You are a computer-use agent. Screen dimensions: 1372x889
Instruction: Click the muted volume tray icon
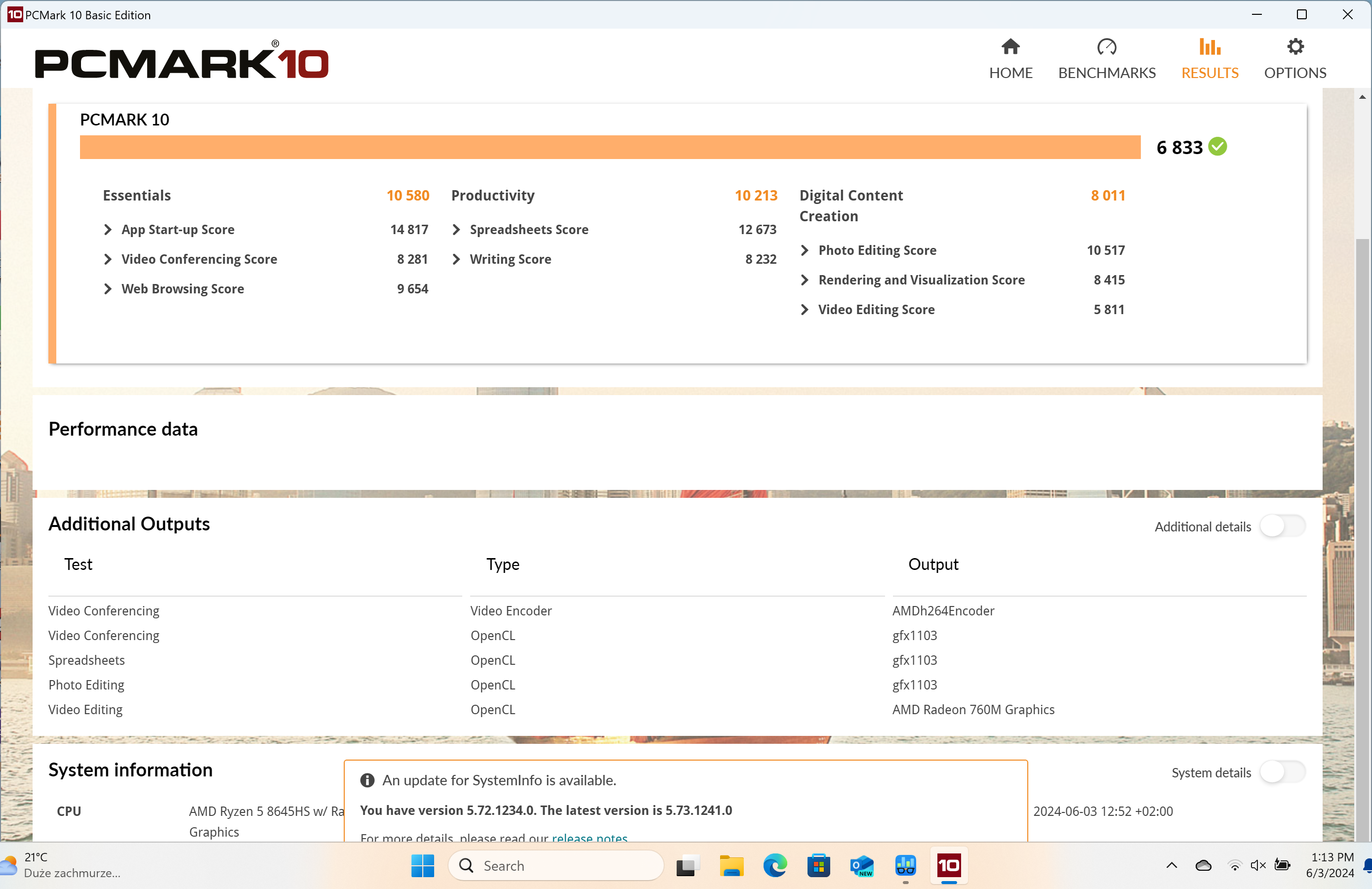coord(1258,865)
